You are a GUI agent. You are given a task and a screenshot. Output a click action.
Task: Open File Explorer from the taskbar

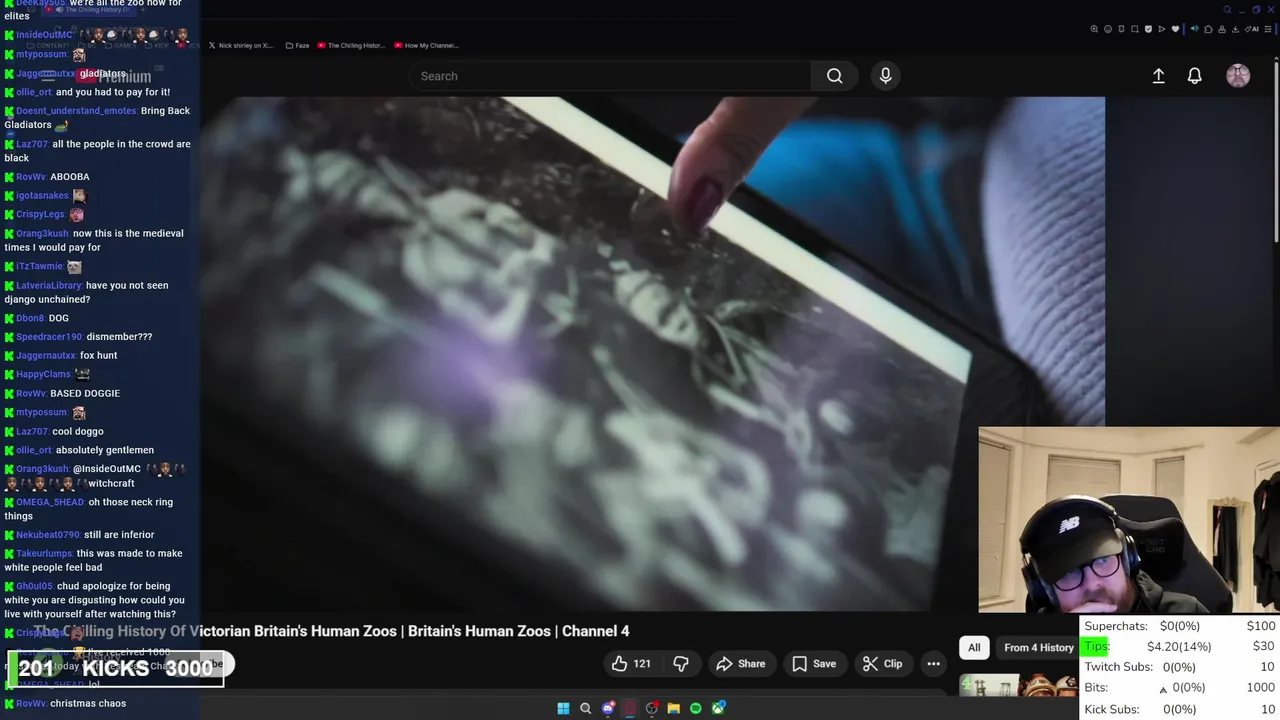(674, 708)
